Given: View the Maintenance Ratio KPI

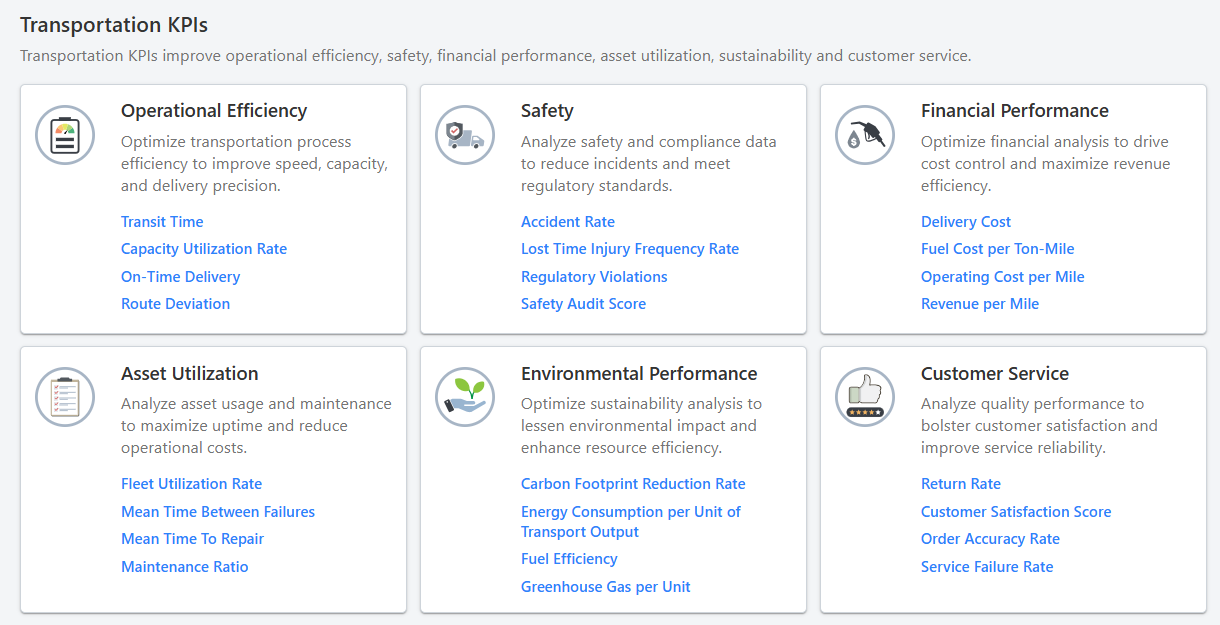Looking at the screenshot, I should point(184,567).
